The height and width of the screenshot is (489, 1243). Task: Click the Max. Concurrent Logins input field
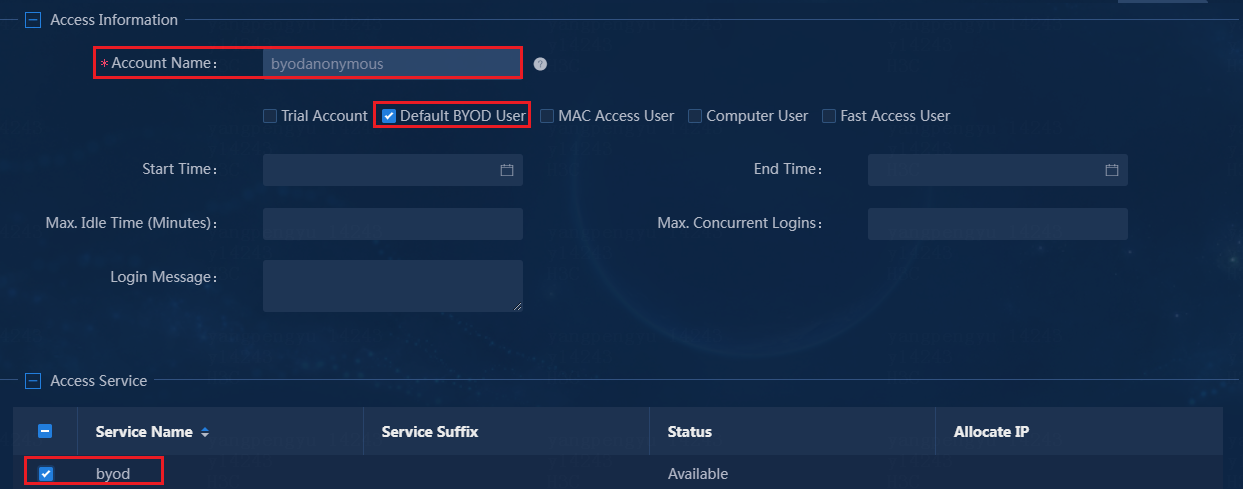coord(997,224)
